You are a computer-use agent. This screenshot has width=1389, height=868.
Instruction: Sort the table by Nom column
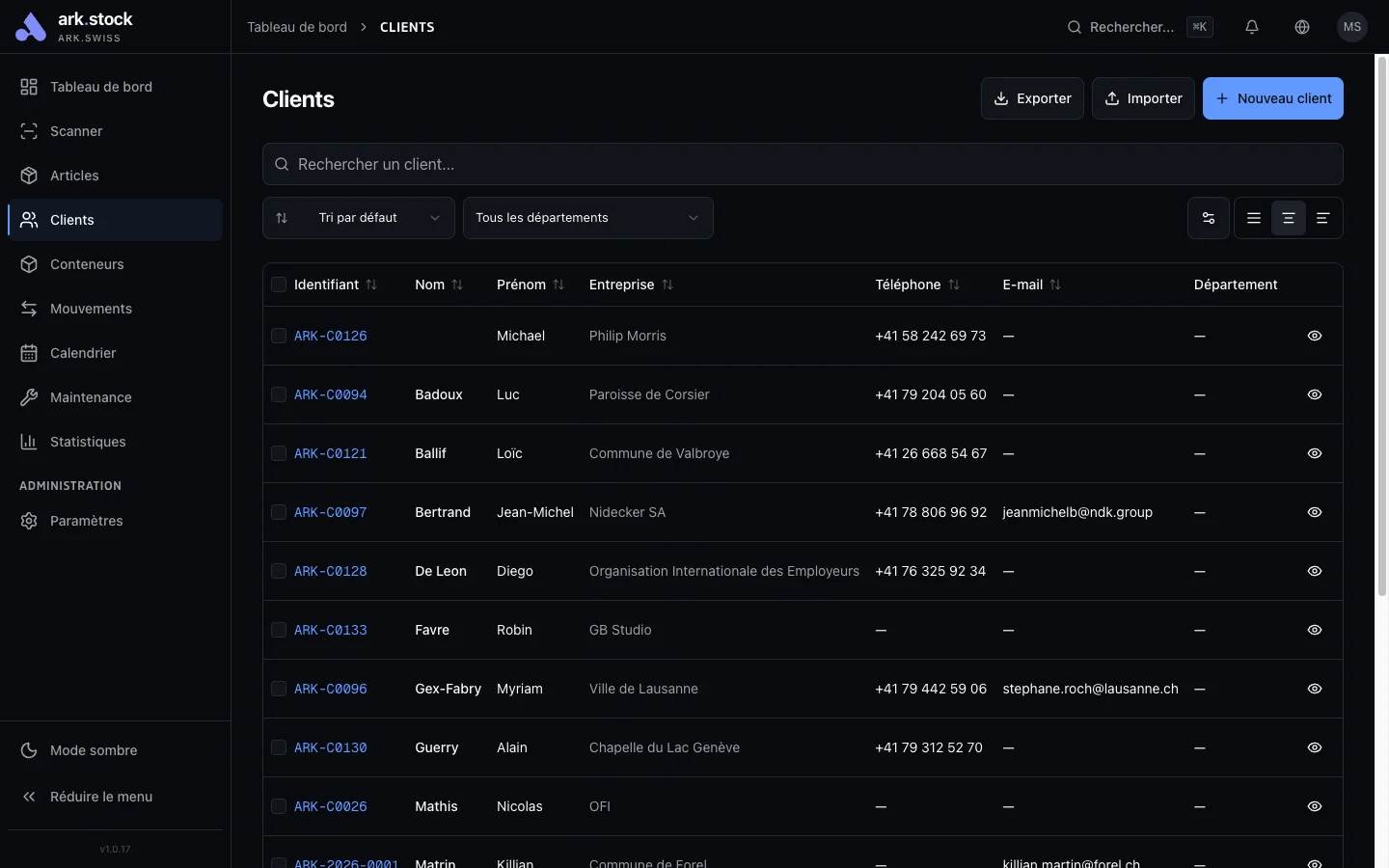459,285
